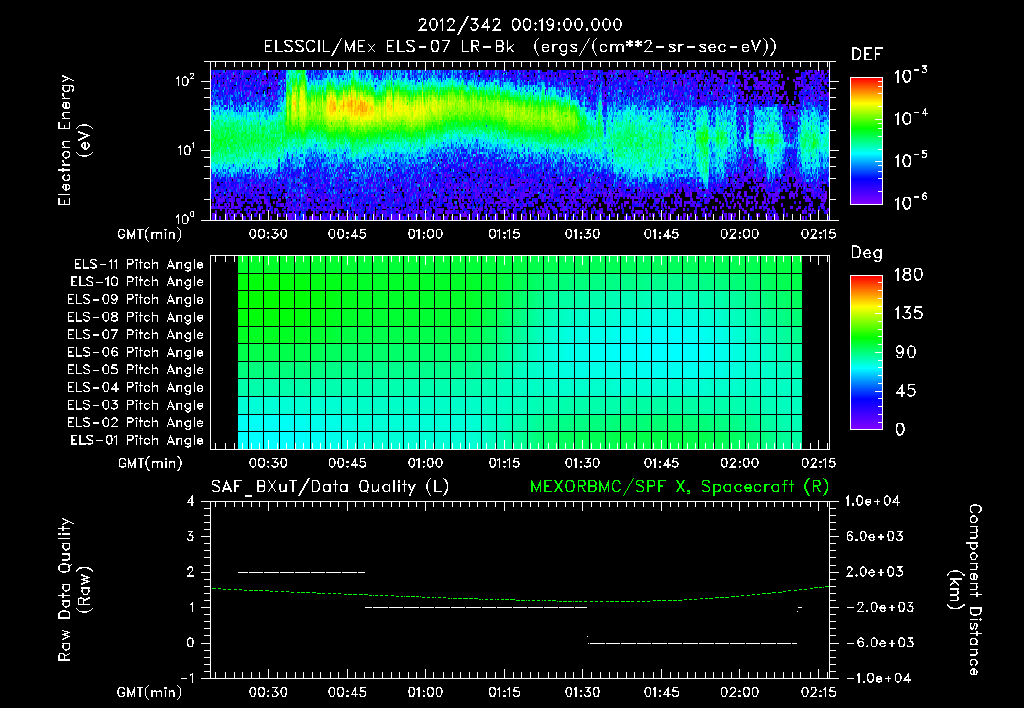Click the Deg pitch angle color bar
Viewport: 1024px width, 708px height.
click(x=866, y=352)
